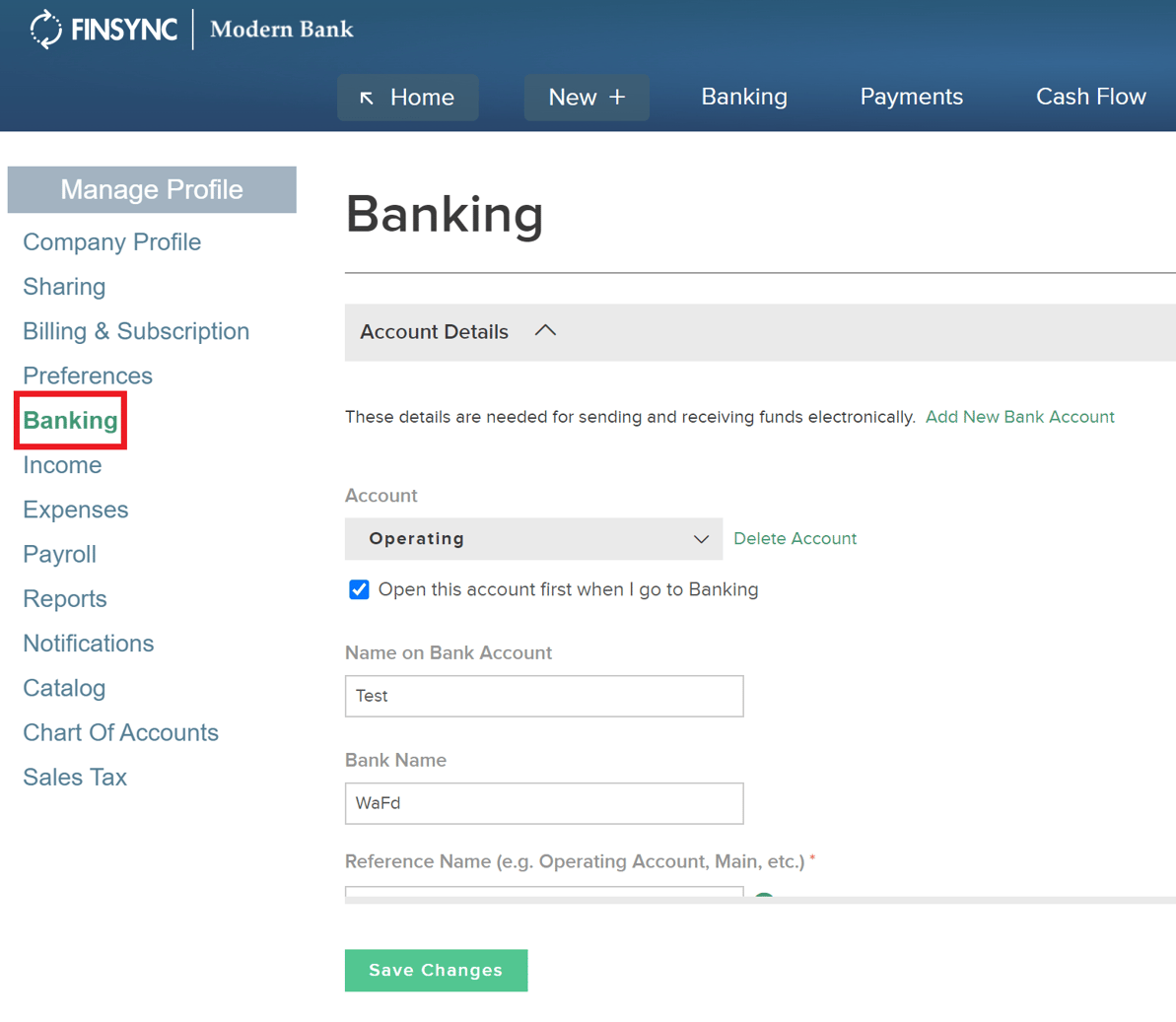Uncheck 'Open this account first when I go to Banking'

click(359, 589)
